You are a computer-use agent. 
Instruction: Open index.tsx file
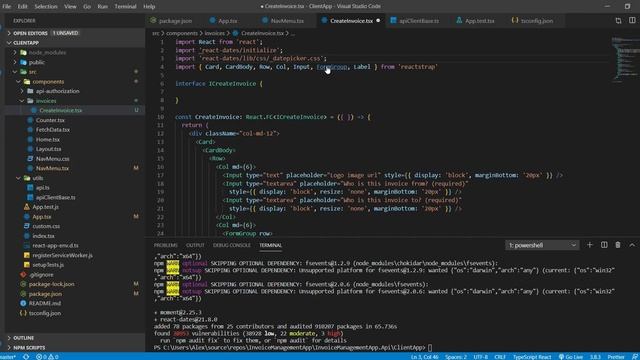[x=43, y=236]
